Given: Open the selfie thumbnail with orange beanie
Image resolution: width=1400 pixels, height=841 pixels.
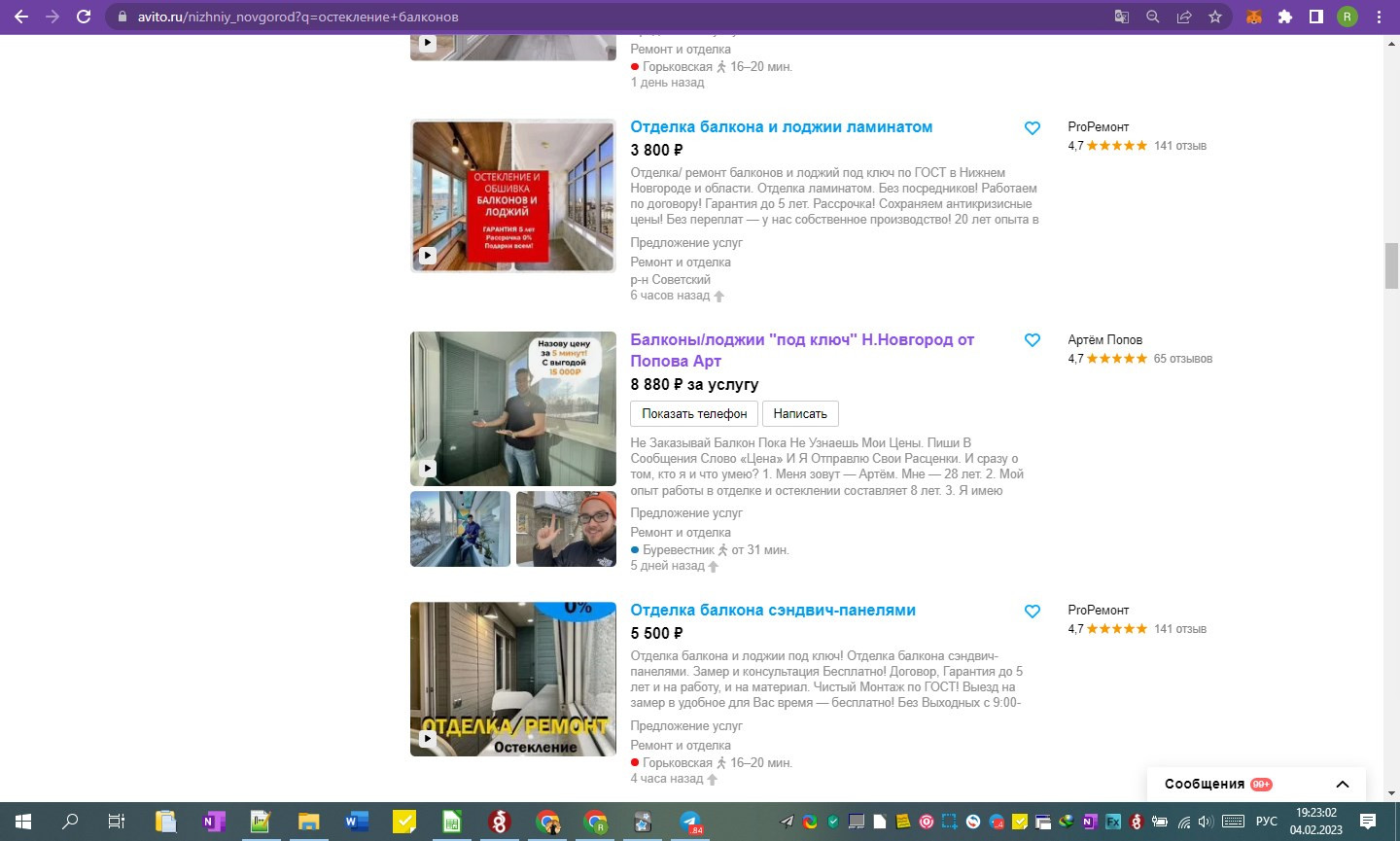Looking at the screenshot, I should coord(566,529).
